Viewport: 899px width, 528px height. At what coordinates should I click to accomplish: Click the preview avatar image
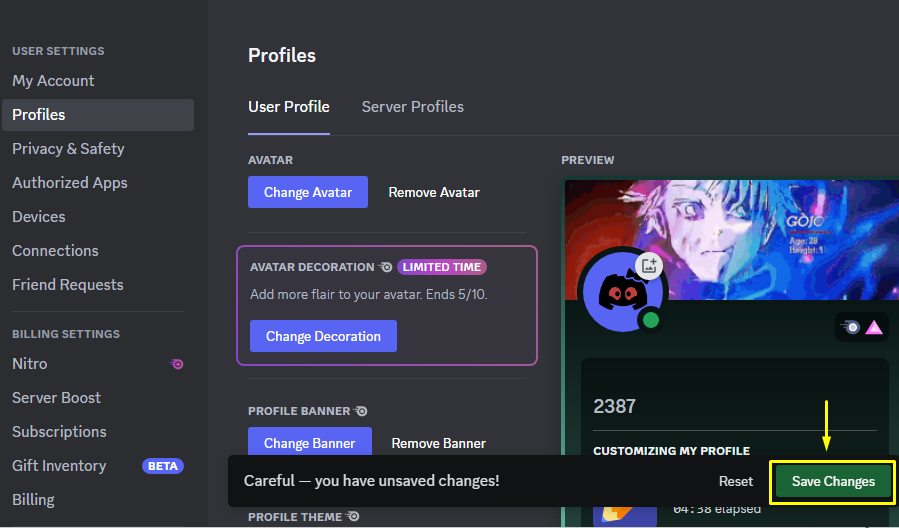pos(622,292)
